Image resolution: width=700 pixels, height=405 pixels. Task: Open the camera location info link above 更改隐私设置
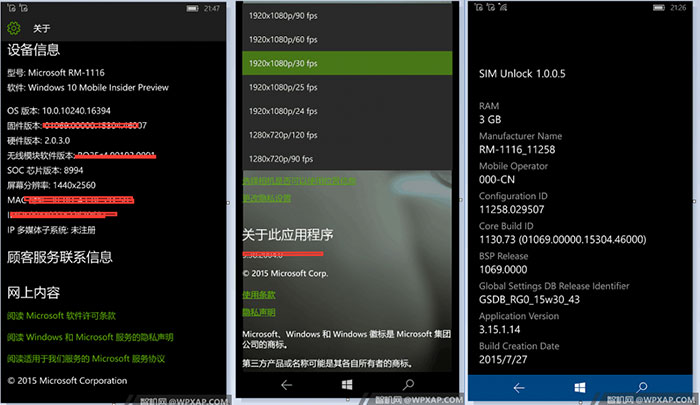299,181
